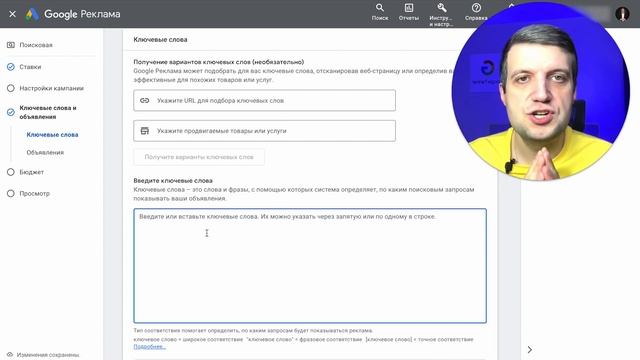Select the Поисковая step in the sidebar
This screenshot has height=360, width=640.
tap(36, 45)
